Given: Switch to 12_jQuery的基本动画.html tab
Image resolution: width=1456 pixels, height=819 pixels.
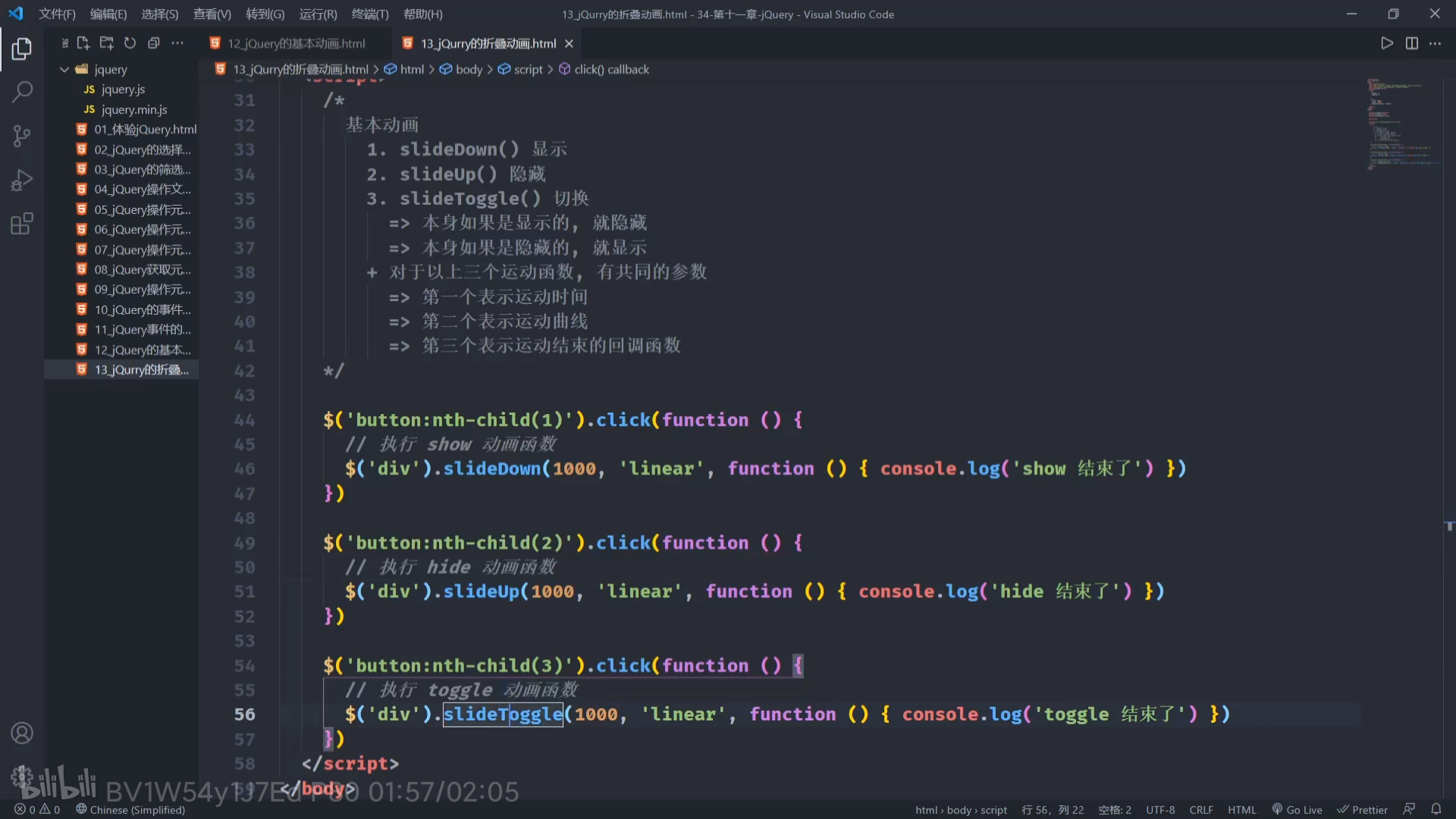Looking at the screenshot, I should click(x=296, y=43).
